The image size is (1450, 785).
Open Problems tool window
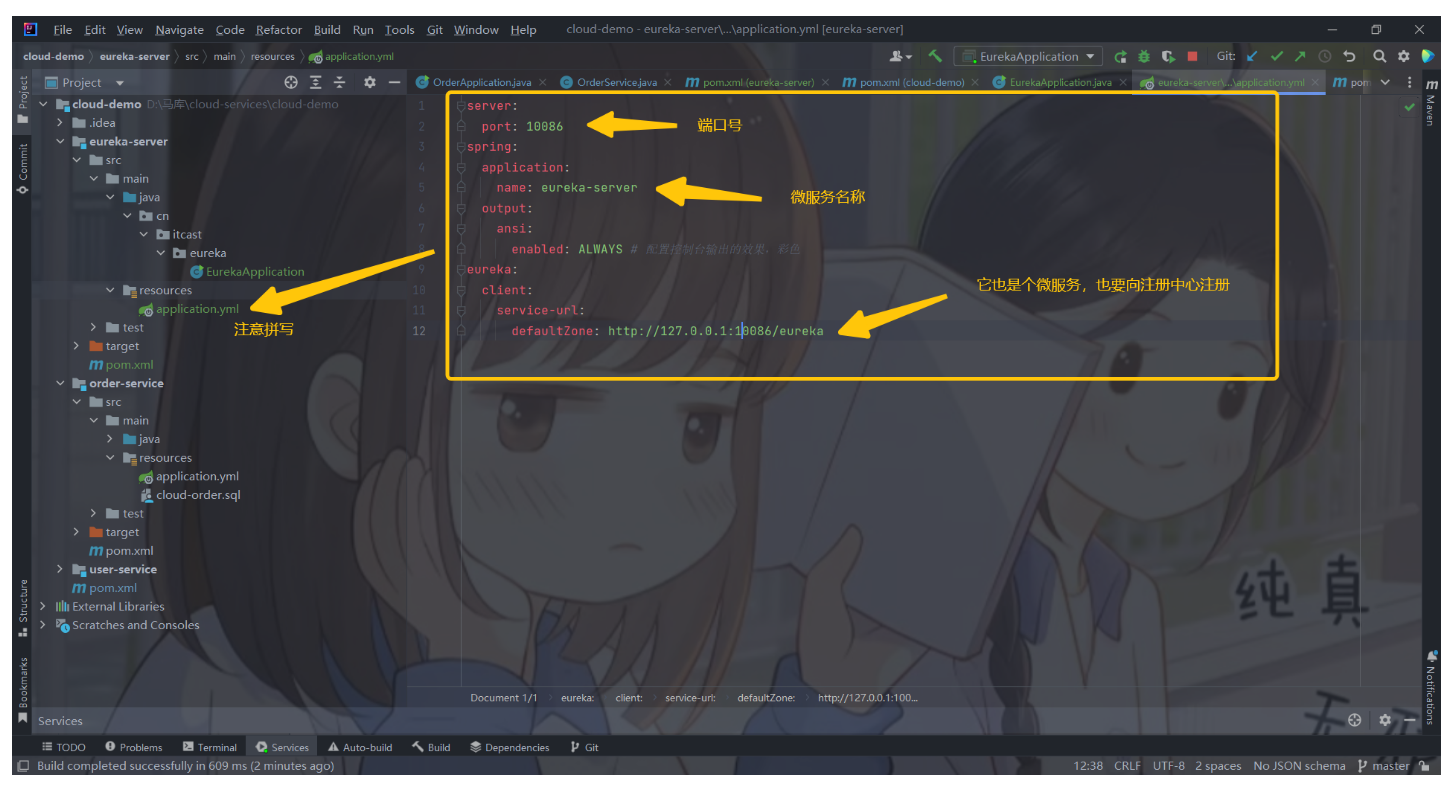pyautogui.click(x=133, y=747)
